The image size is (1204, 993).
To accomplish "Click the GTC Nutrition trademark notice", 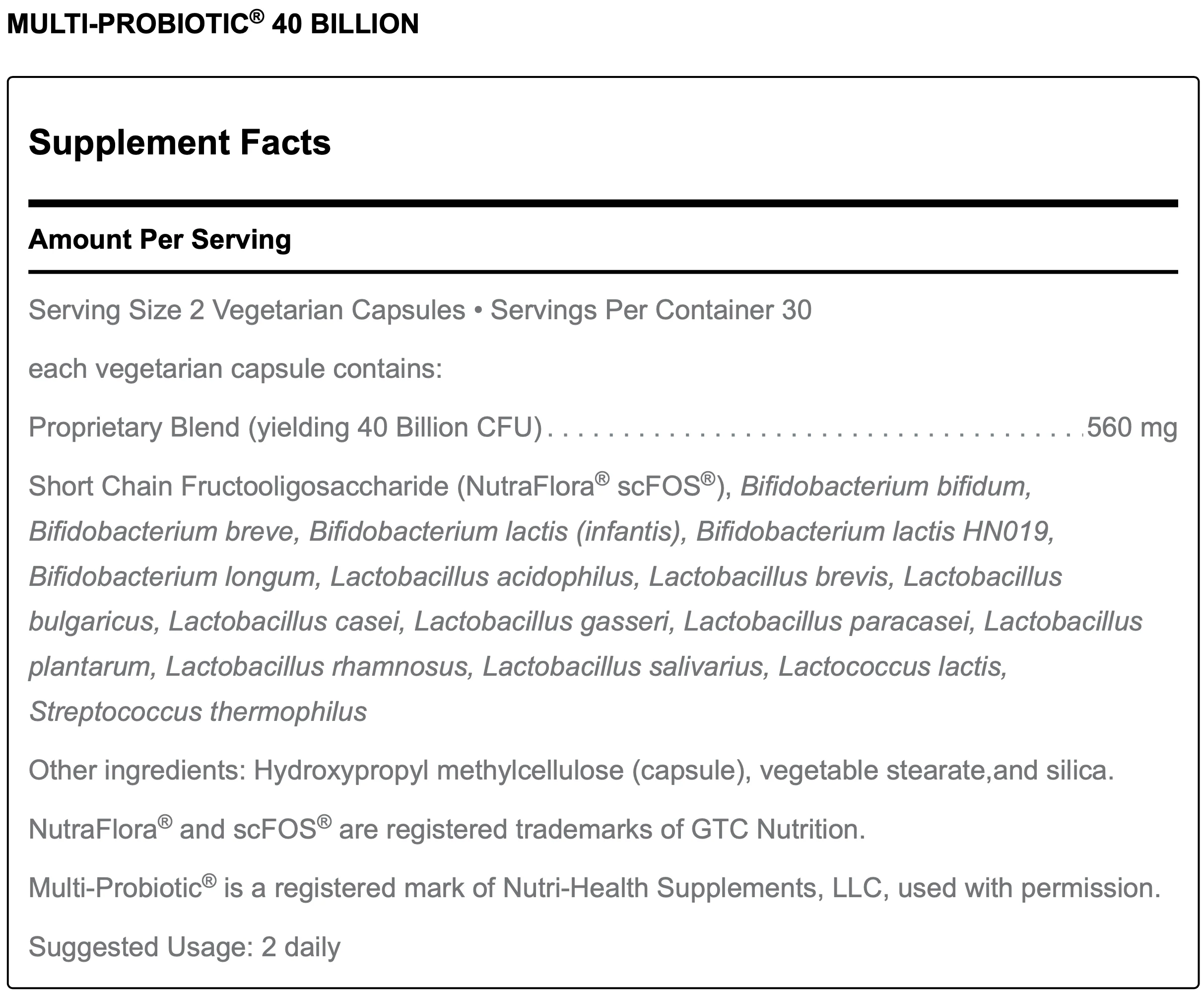I will (x=447, y=830).
